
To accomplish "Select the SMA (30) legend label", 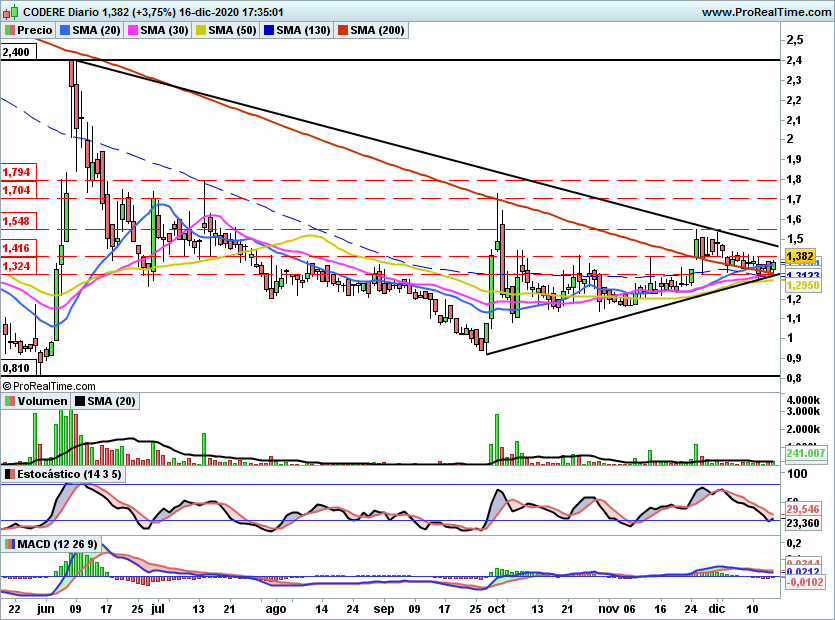I will [x=167, y=30].
